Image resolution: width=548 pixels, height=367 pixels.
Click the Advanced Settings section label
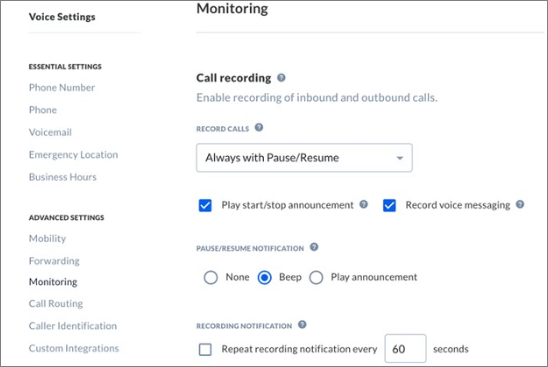pos(66,217)
